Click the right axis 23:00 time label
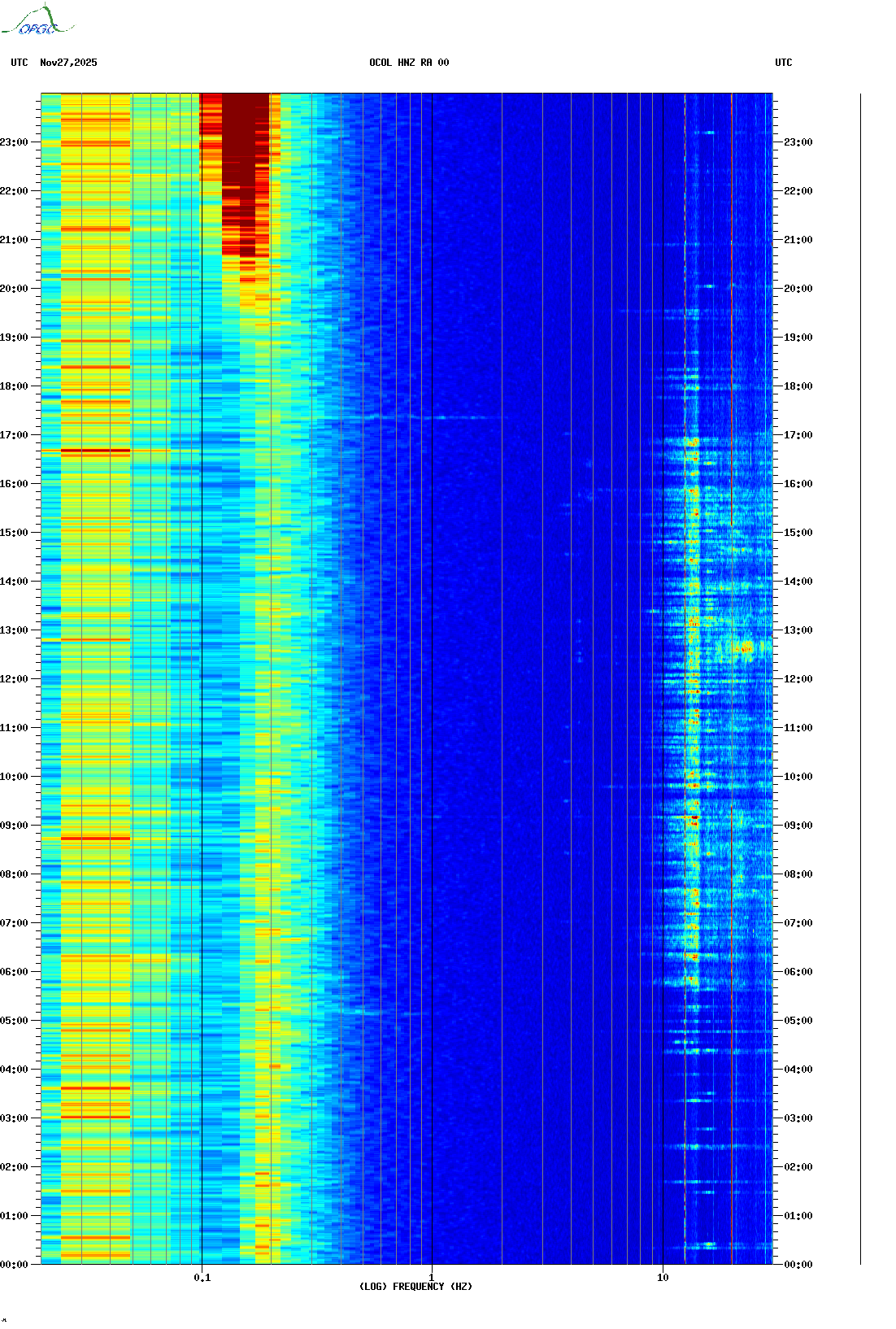The image size is (896, 1329). [x=798, y=142]
